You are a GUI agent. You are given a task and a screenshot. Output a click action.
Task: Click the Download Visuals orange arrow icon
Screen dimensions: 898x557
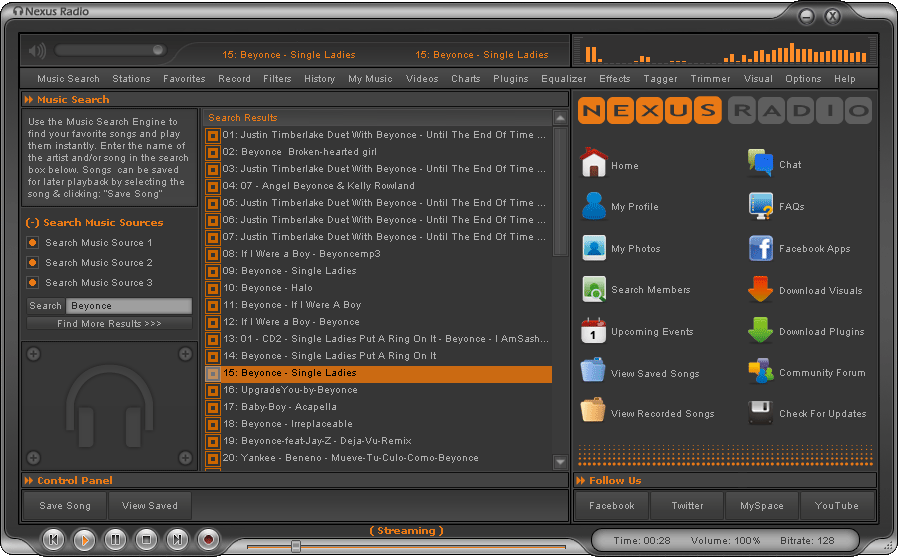[760, 289]
